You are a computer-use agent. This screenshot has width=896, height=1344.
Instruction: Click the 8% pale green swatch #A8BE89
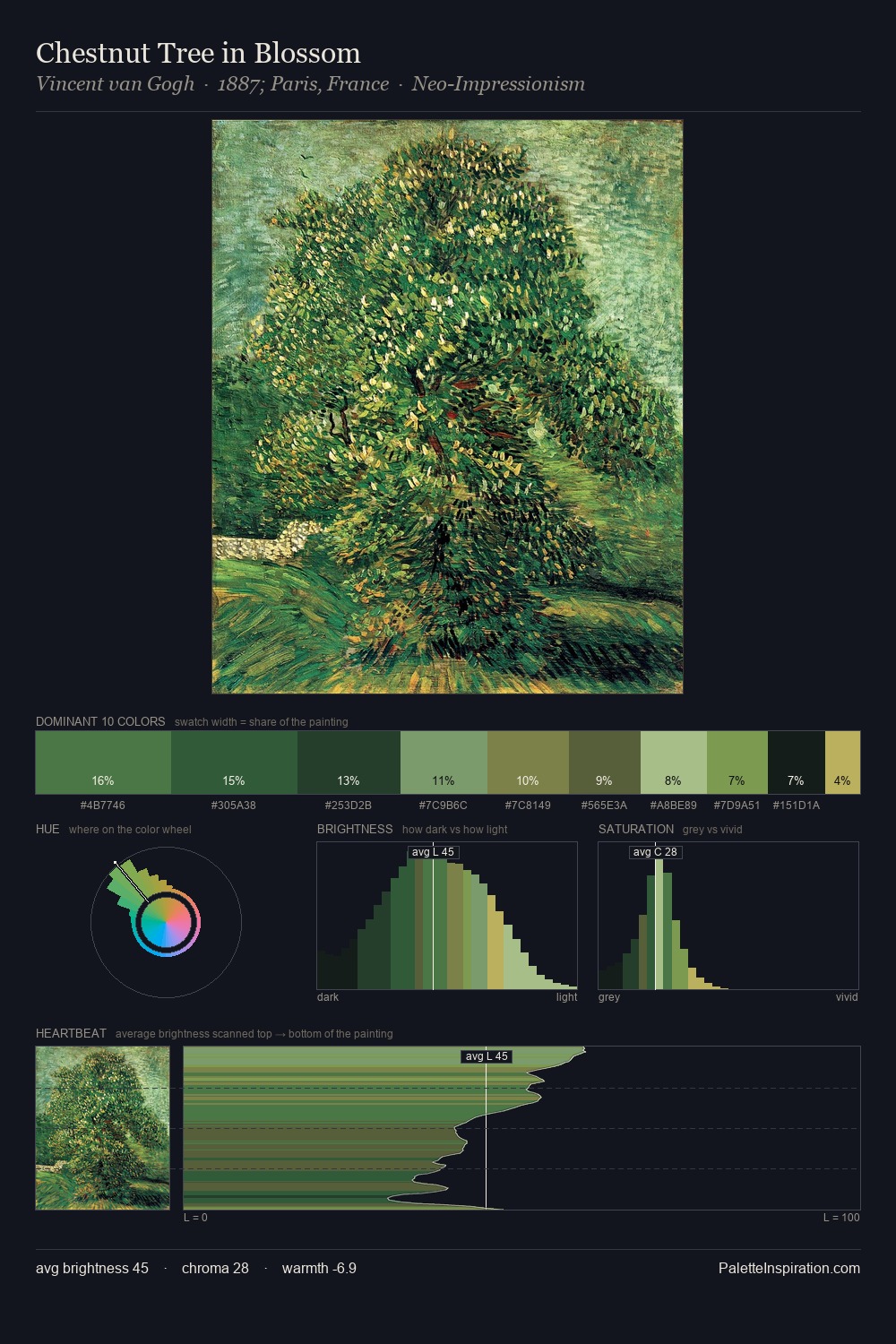pyautogui.click(x=674, y=762)
